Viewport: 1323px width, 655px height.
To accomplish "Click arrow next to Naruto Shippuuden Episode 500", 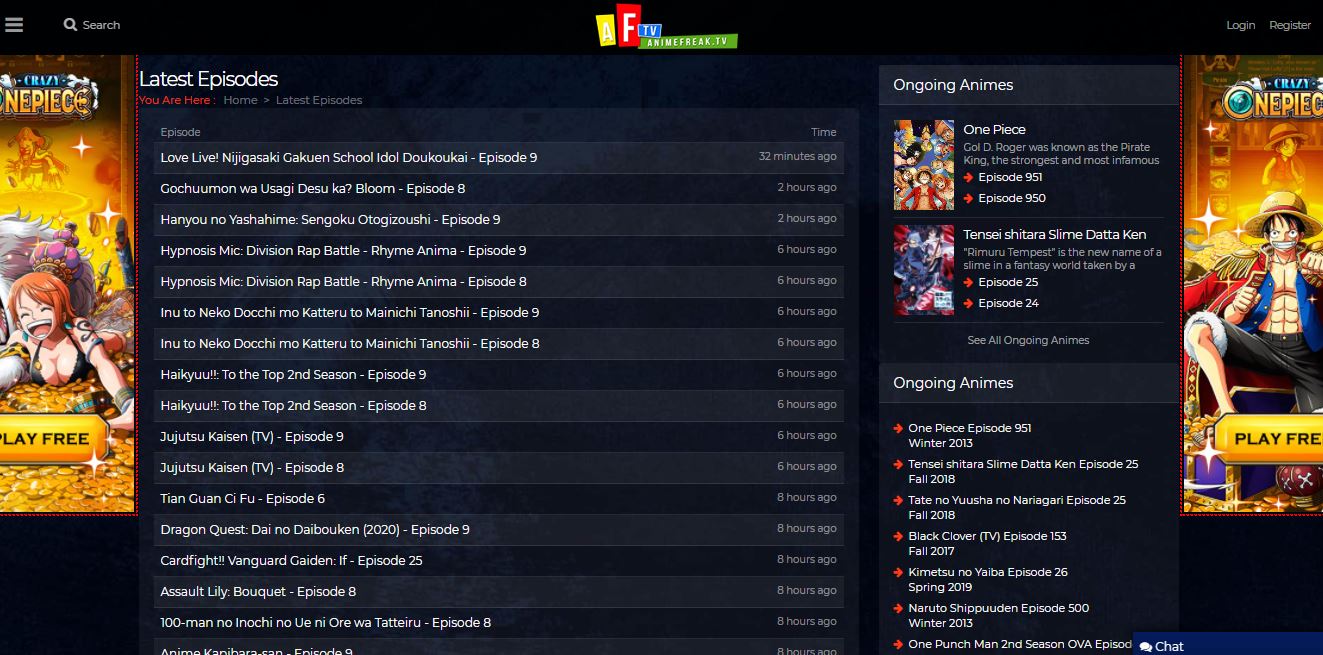I will tap(898, 609).
